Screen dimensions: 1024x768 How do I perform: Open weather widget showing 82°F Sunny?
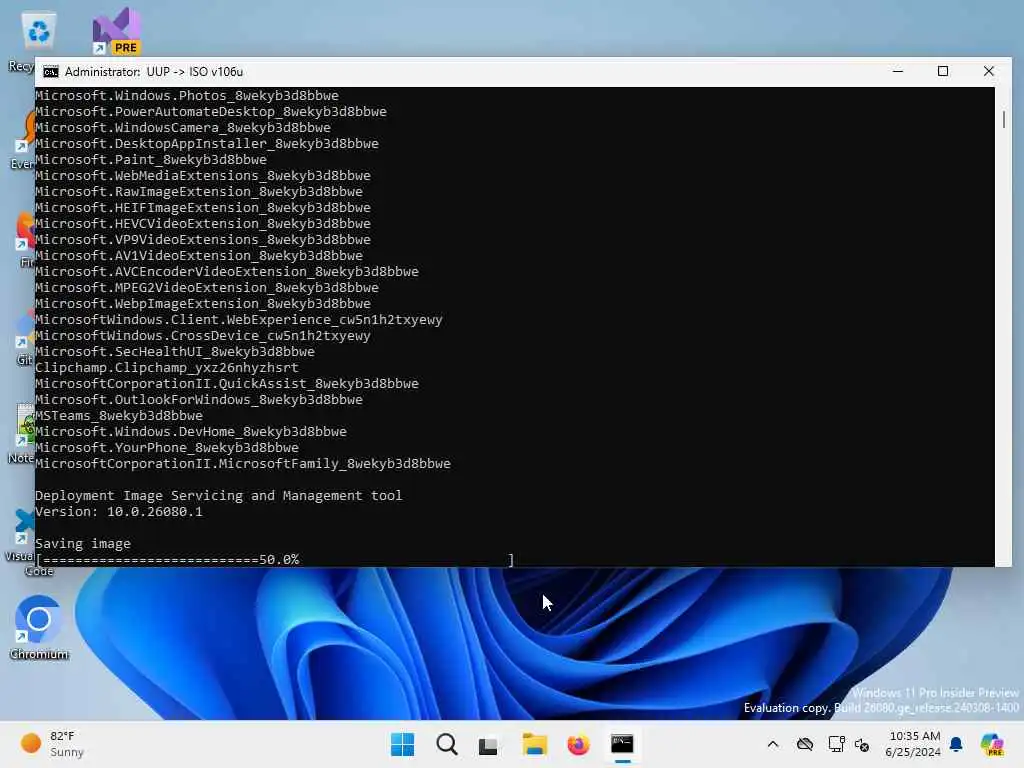coord(52,744)
